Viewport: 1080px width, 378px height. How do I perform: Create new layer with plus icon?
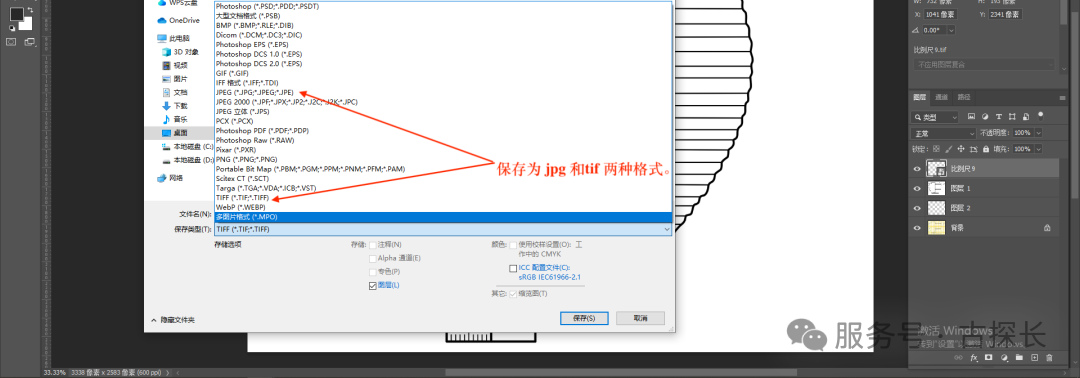click(1034, 358)
